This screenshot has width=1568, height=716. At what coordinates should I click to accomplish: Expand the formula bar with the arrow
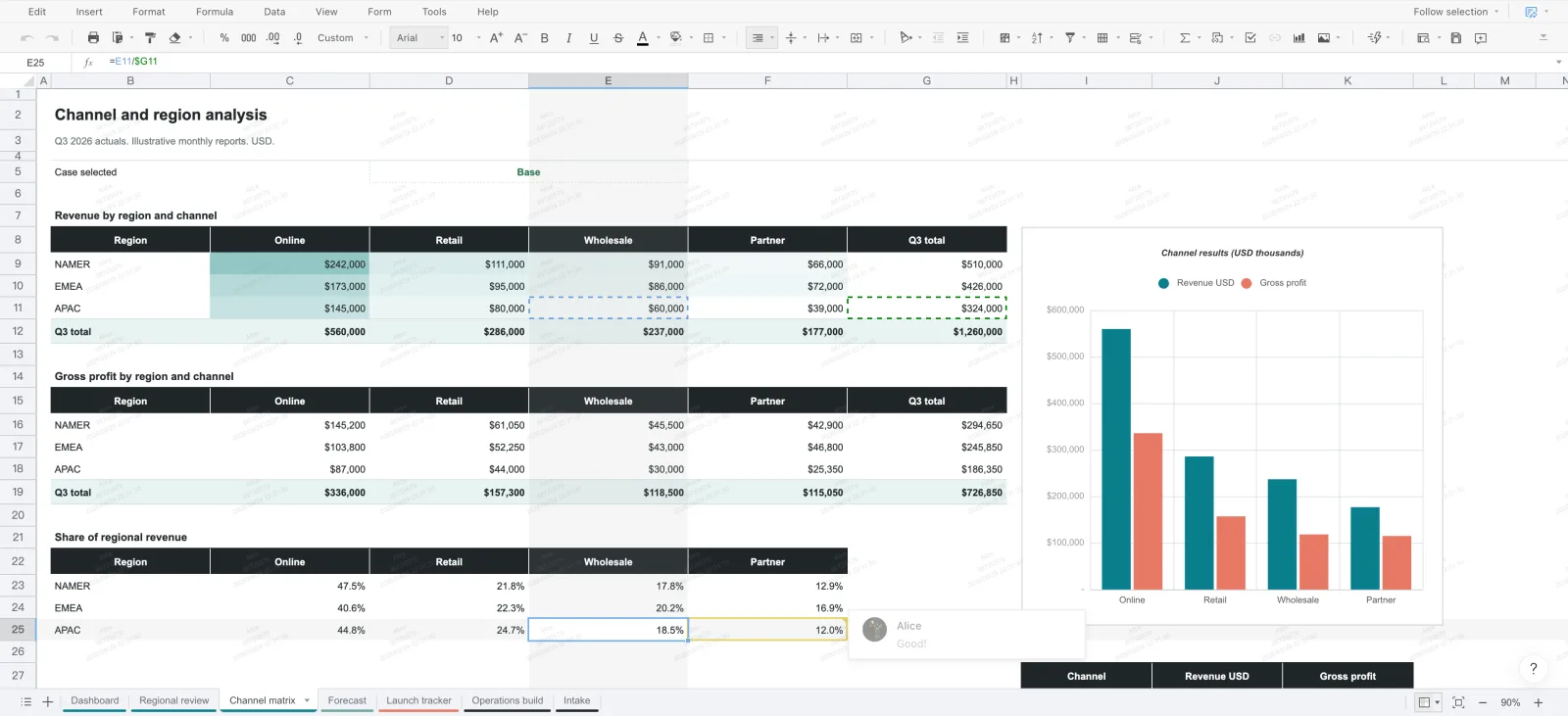point(1558,62)
